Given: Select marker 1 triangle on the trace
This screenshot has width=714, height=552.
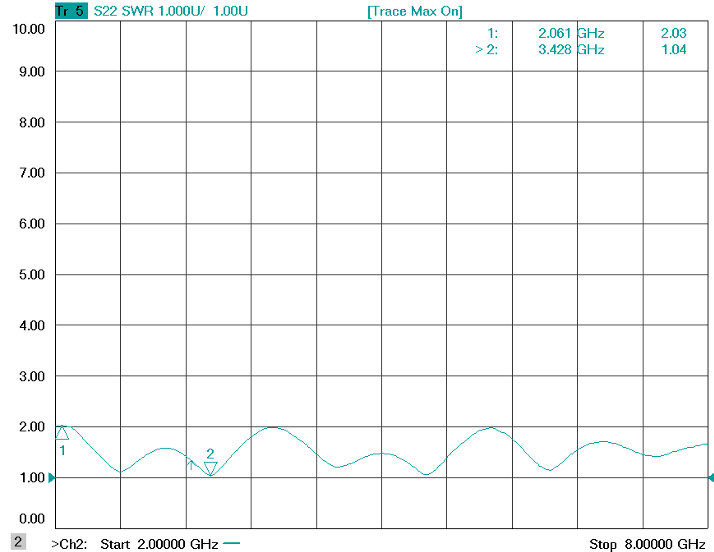Looking at the screenshot, I should [62, 432].
